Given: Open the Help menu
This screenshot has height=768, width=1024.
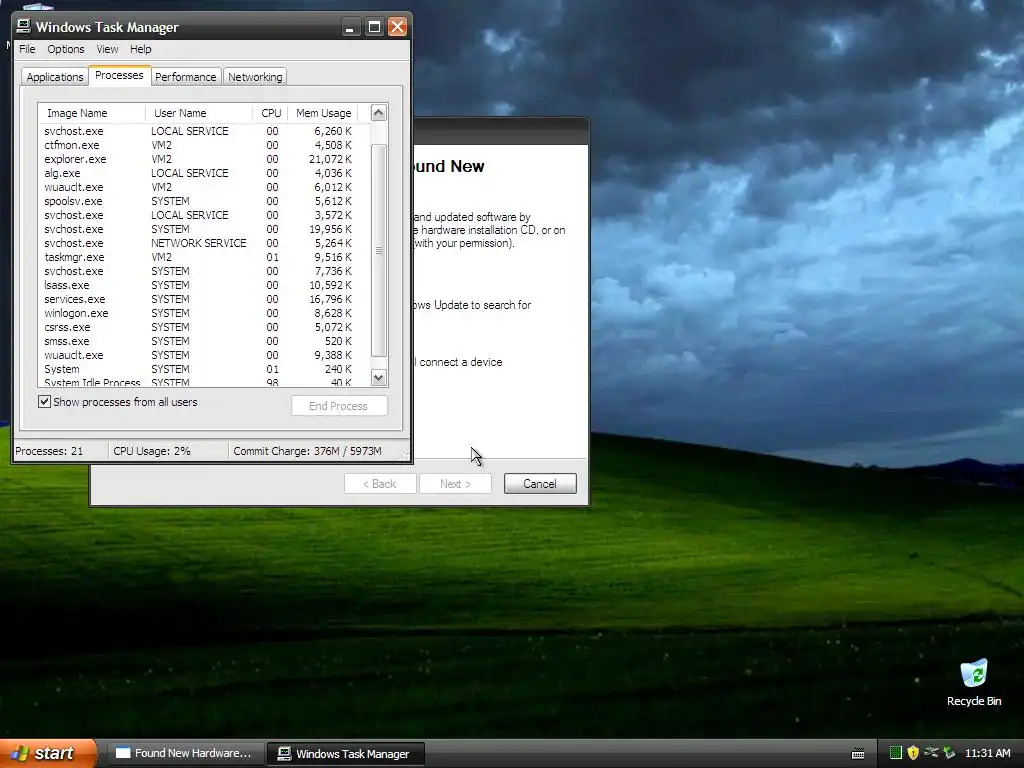Looking at the screenshot, I should pyautogui.click(x=140, y=49).
